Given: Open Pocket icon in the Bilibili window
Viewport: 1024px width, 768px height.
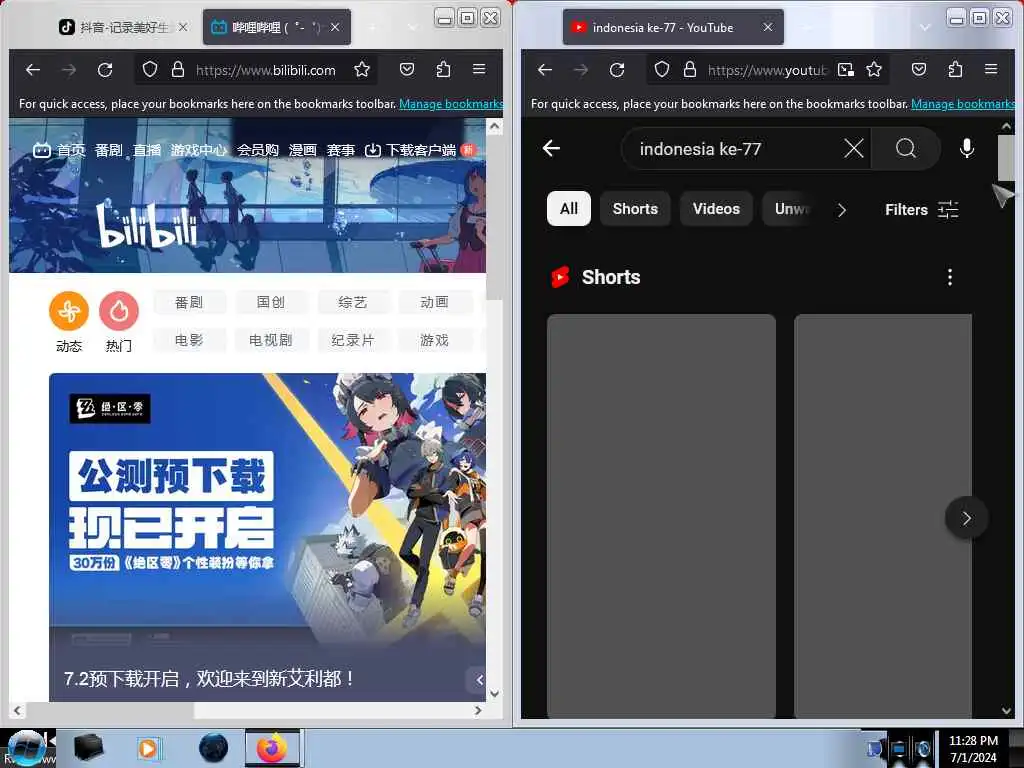Looking at the screenshot, I should pyautogui.click(x=407, y=69).
